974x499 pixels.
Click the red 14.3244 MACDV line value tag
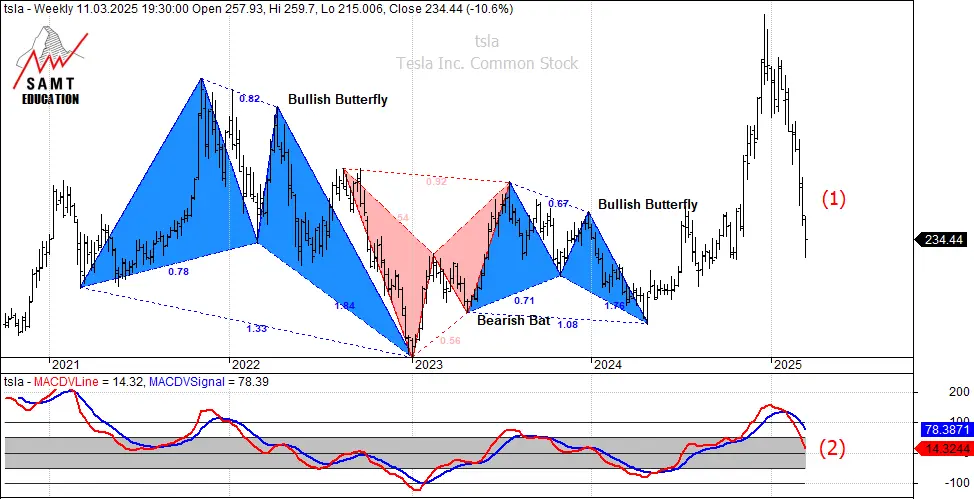click(944, 449)
